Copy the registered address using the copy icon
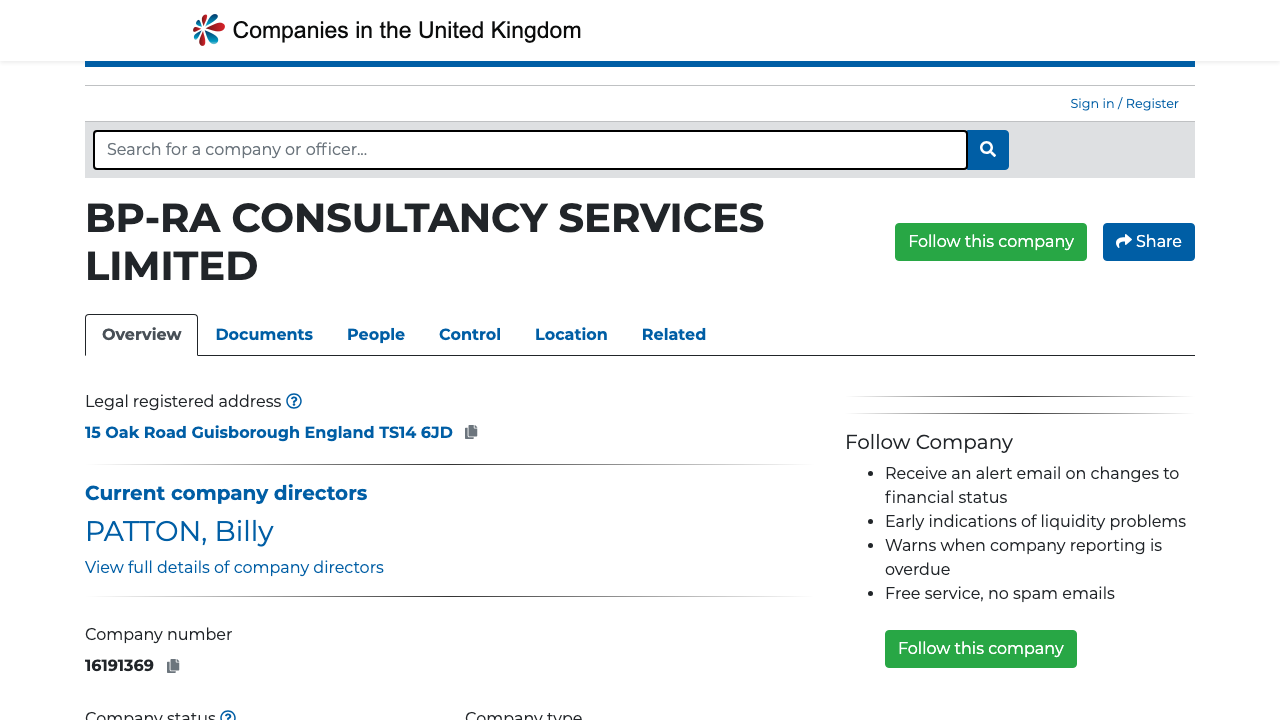1280x720 pixels. point(471,431)
